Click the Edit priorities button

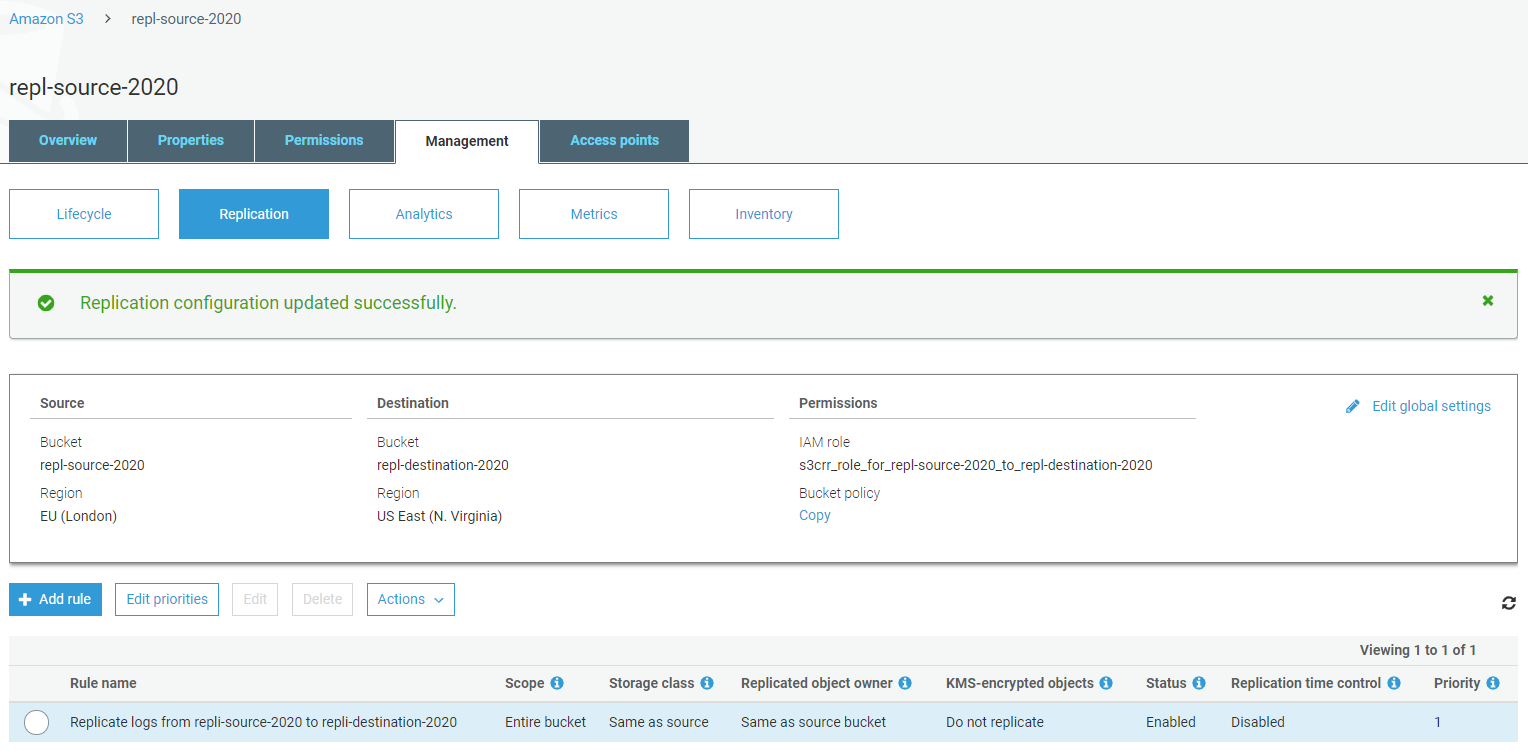pyautogui.click(x=167, y=600)
